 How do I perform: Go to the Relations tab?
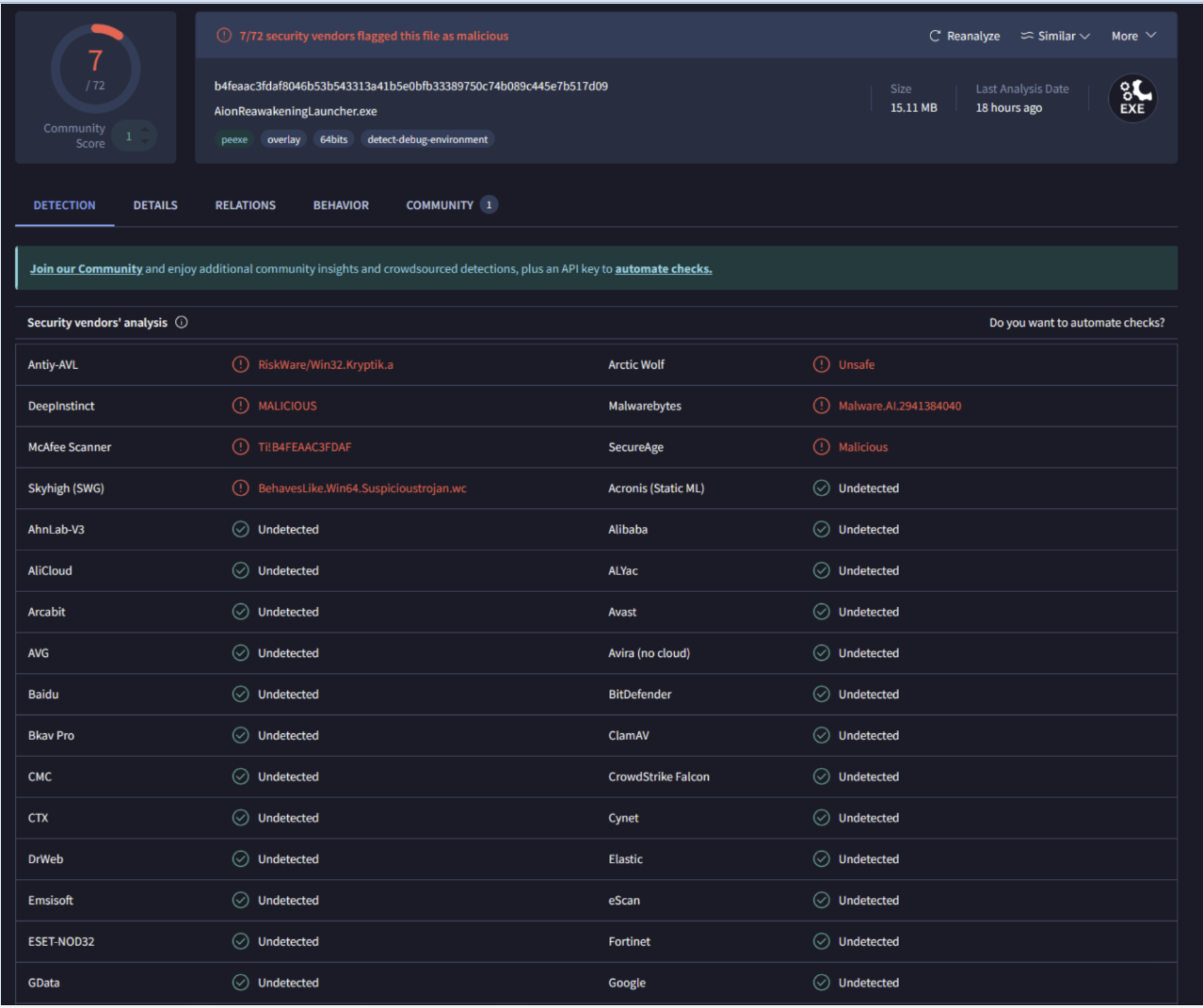coord(246,205)
